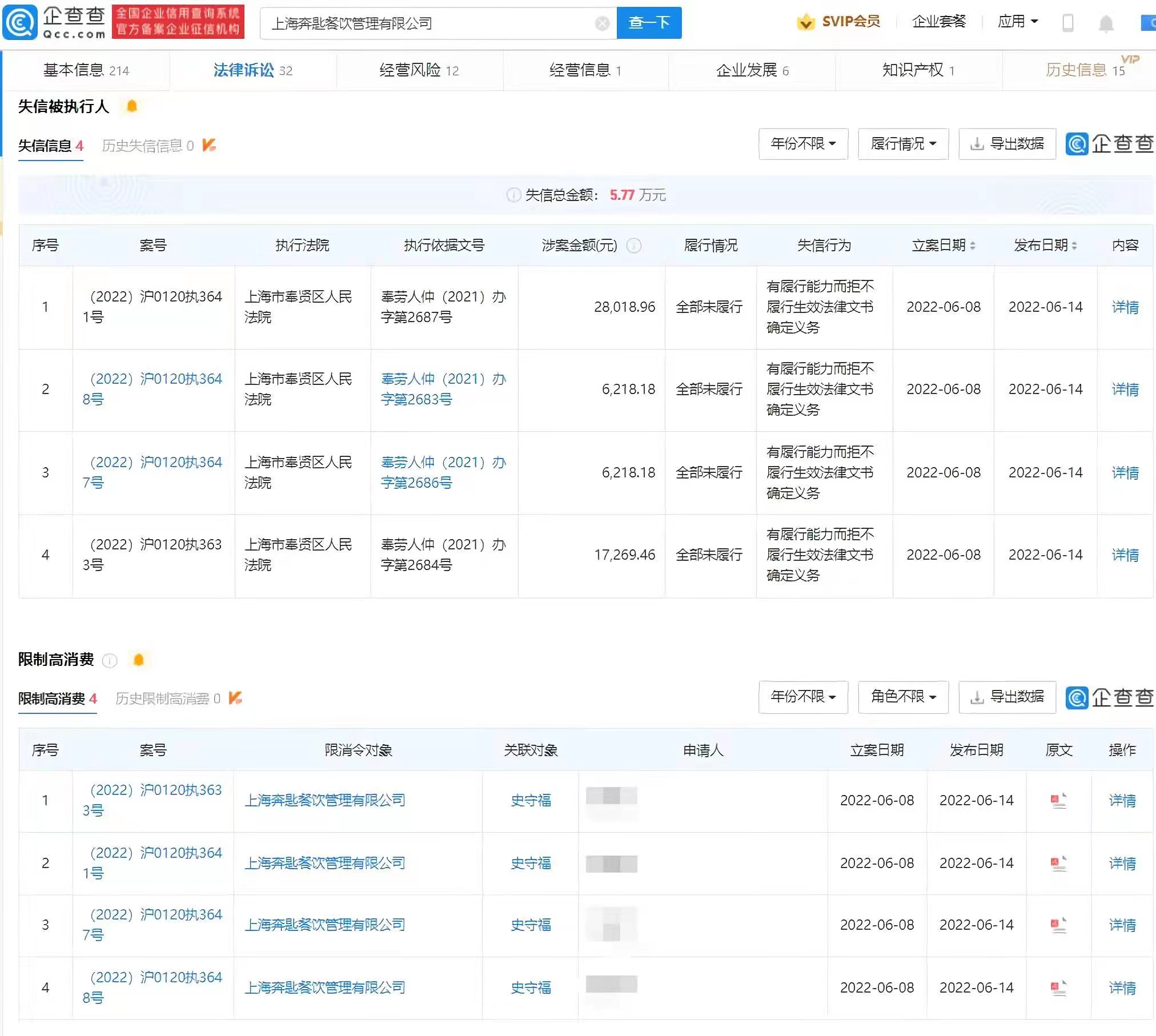Open original PDF for 限制高消费 row 2
The width and height of the screenshot is (1156, 1036).
[x=1058, y=864]
